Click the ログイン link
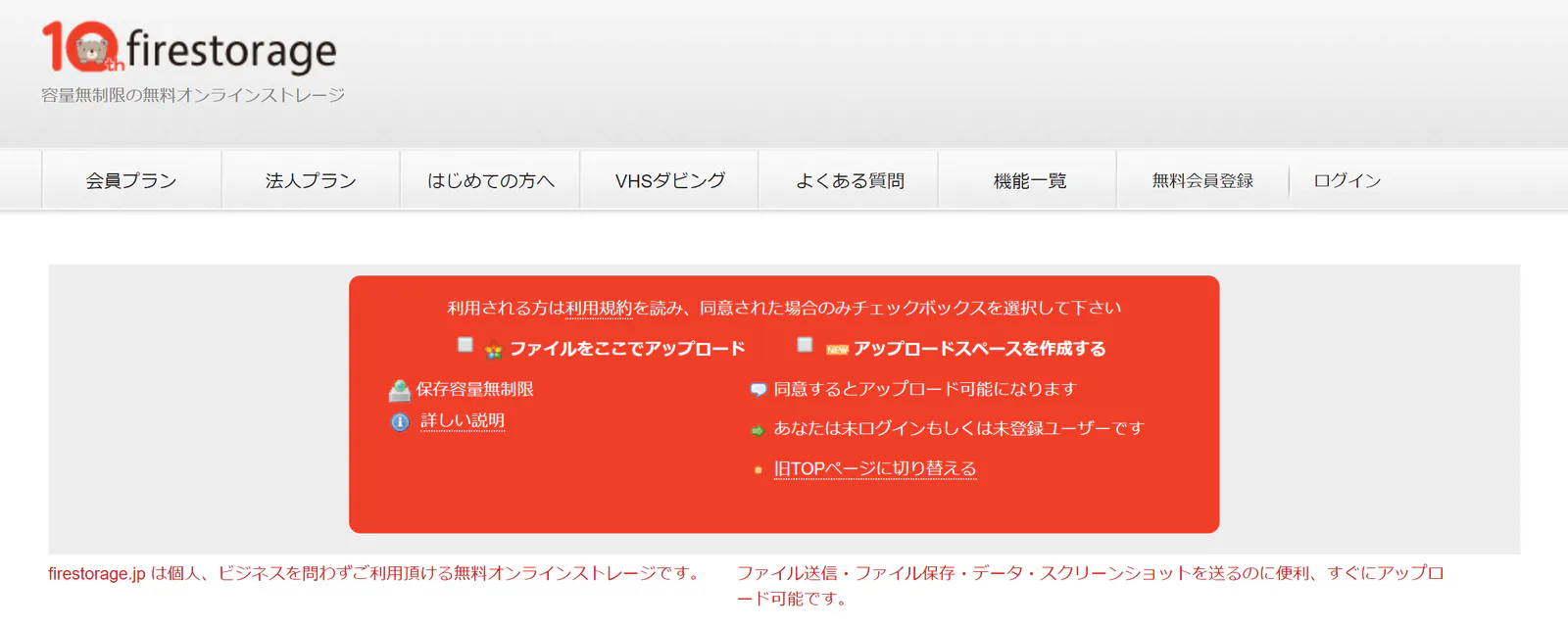 pyautogui.click(x=1347, y=180)
